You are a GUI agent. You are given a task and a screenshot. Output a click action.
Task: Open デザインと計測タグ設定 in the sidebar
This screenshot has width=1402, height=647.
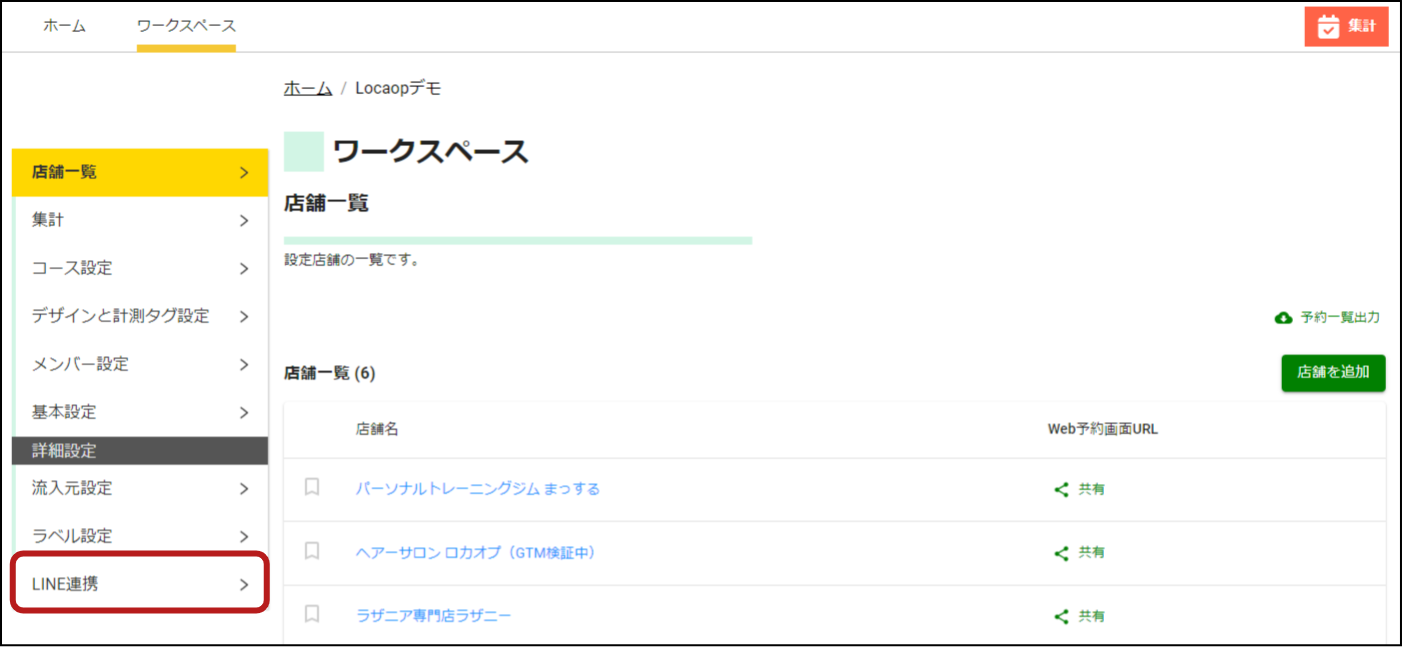click(x=140, y=316)
